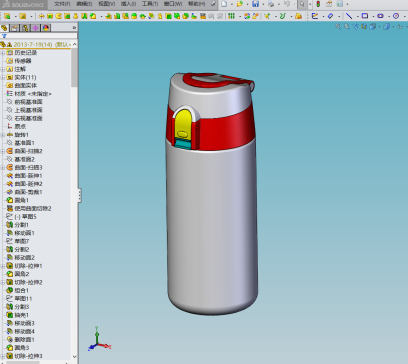Screen dimensions: 408x364
Task: Click the Save floppy disk icon
Action: (x=255, y=4)
